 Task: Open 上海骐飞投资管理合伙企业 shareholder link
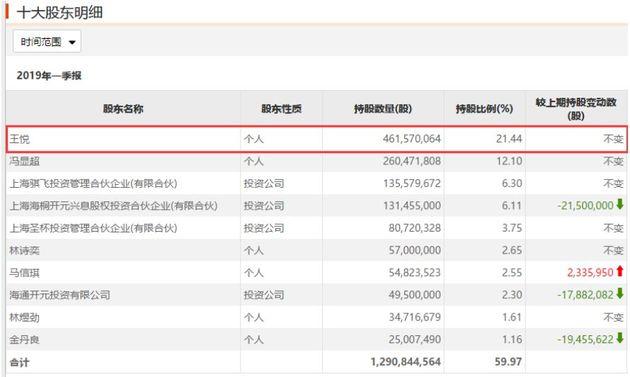click(x=93, y=184)
